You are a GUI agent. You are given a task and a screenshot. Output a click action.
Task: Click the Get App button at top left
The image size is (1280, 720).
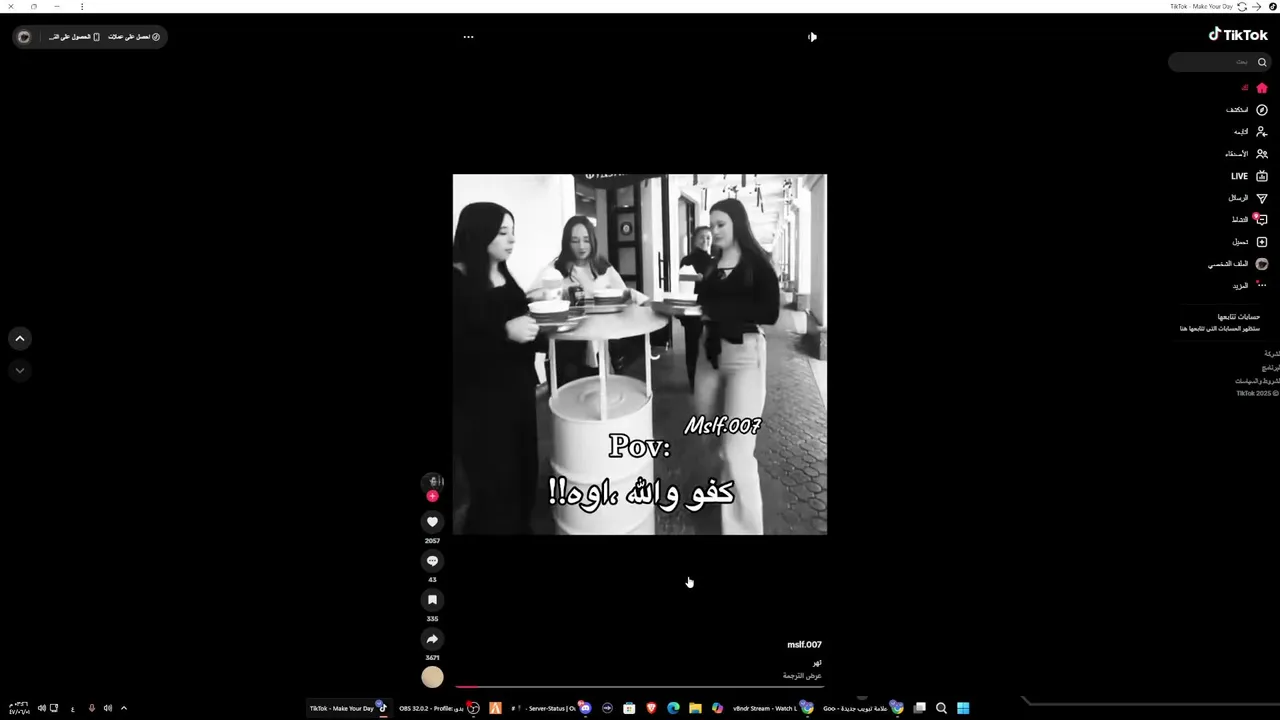(75, 37)
